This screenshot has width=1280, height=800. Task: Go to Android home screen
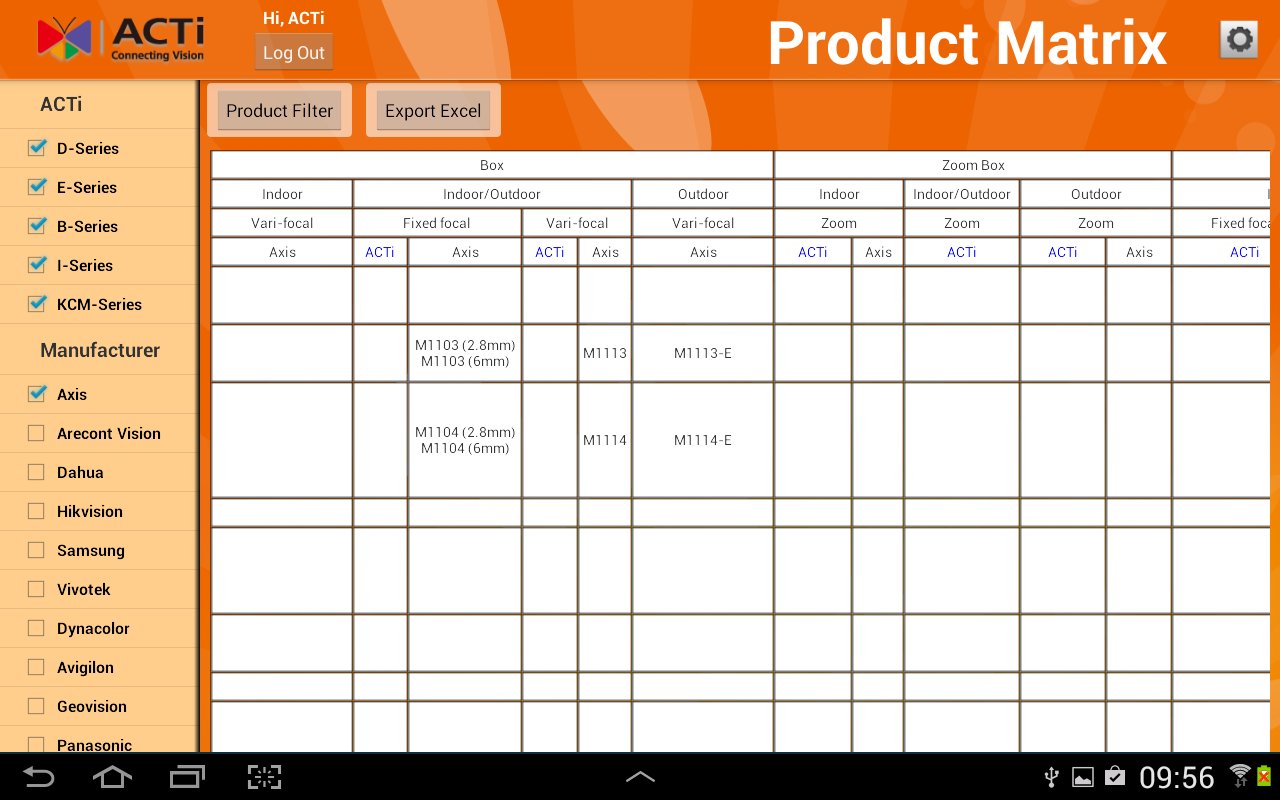coord(112,777)
